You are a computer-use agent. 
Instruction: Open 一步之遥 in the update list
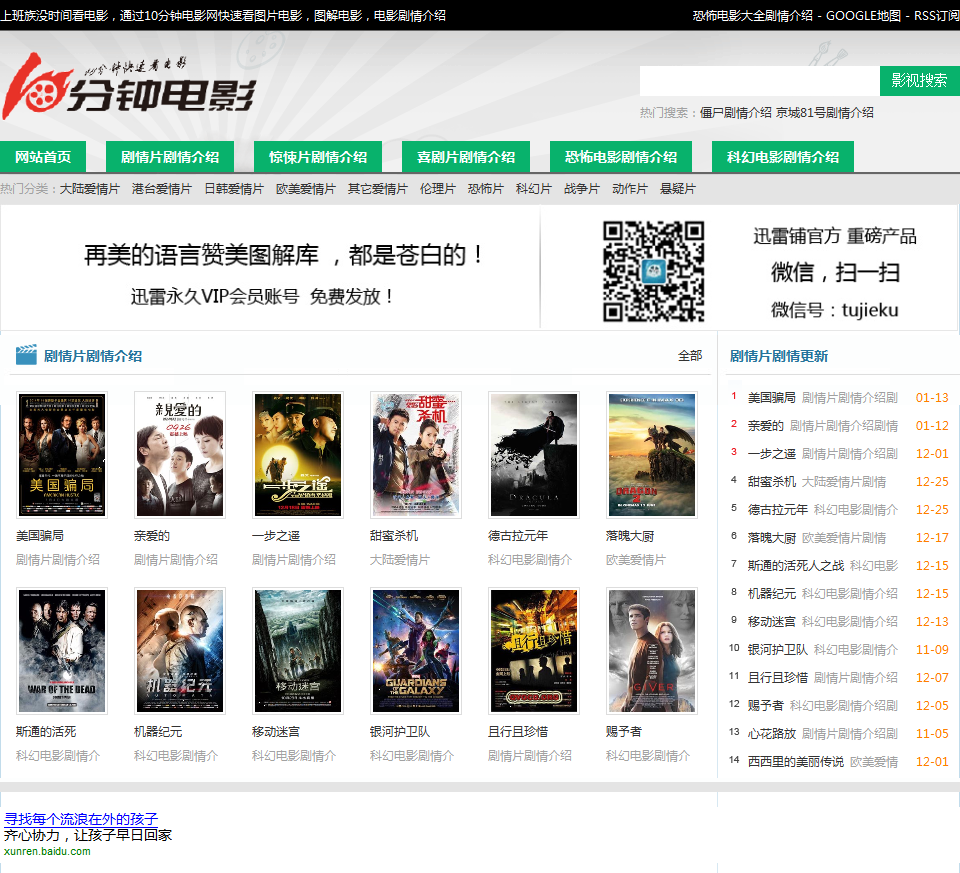(x=771, y=454)
